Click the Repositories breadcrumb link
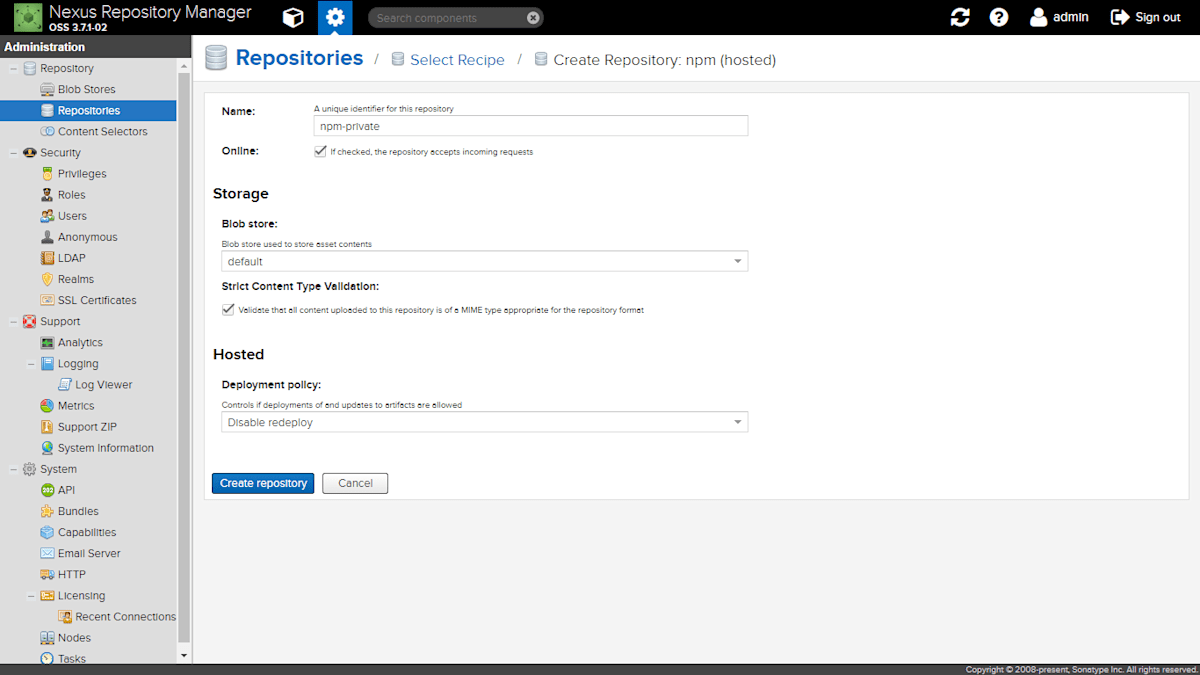 [299, 58]
